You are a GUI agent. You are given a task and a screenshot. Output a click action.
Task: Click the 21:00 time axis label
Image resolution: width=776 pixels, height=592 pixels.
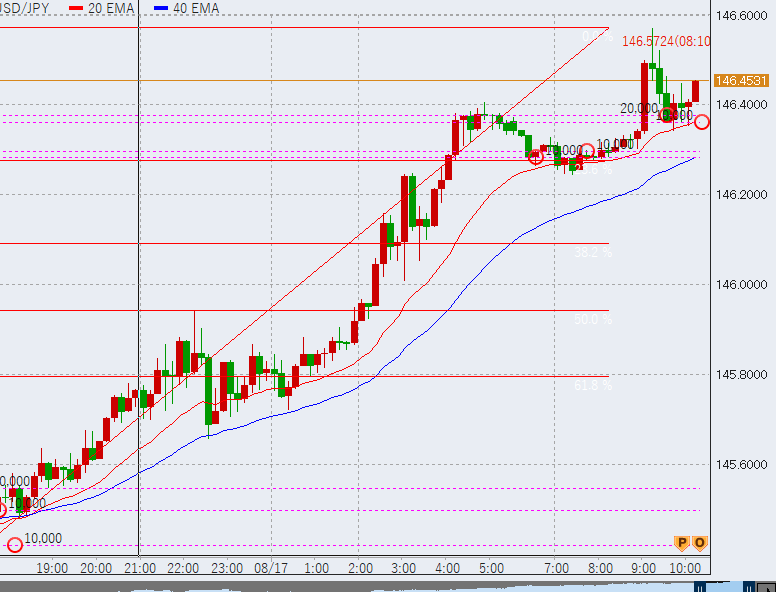click(139, 568)
